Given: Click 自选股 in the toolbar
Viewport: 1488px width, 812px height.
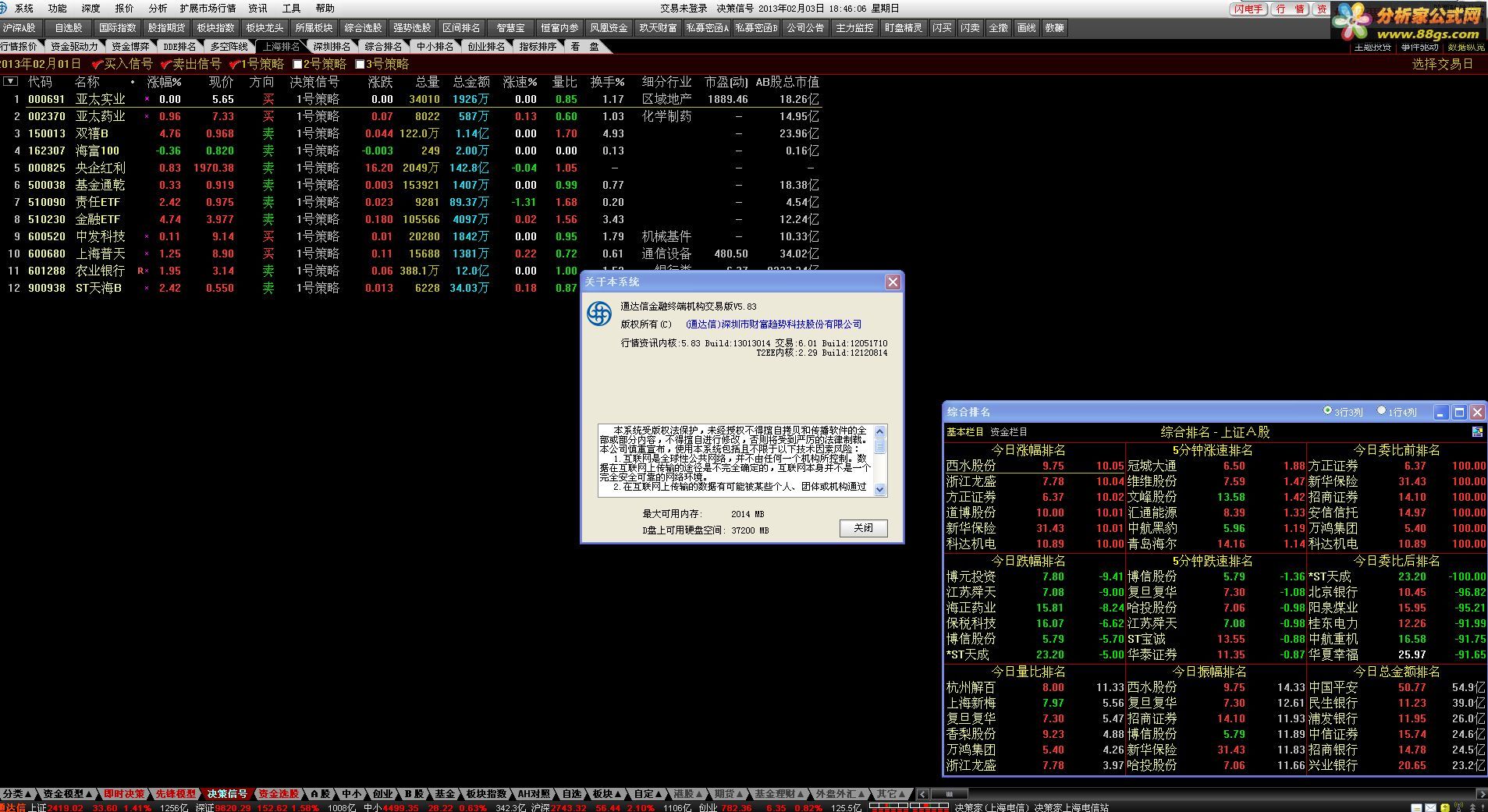Looking at the screenshot, I should point(69,28).
